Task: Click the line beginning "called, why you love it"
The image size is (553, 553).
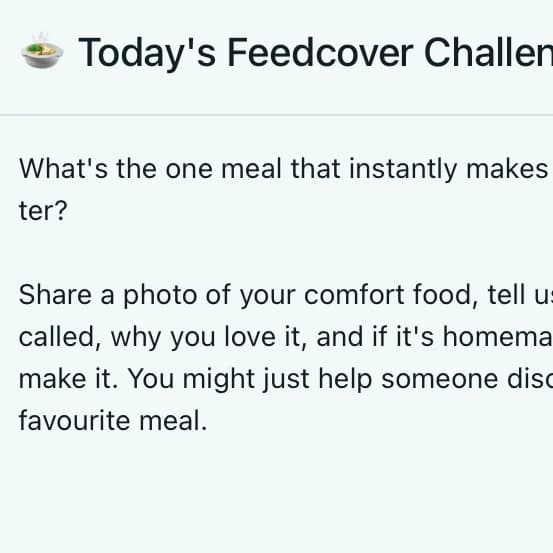Action: 286,337
